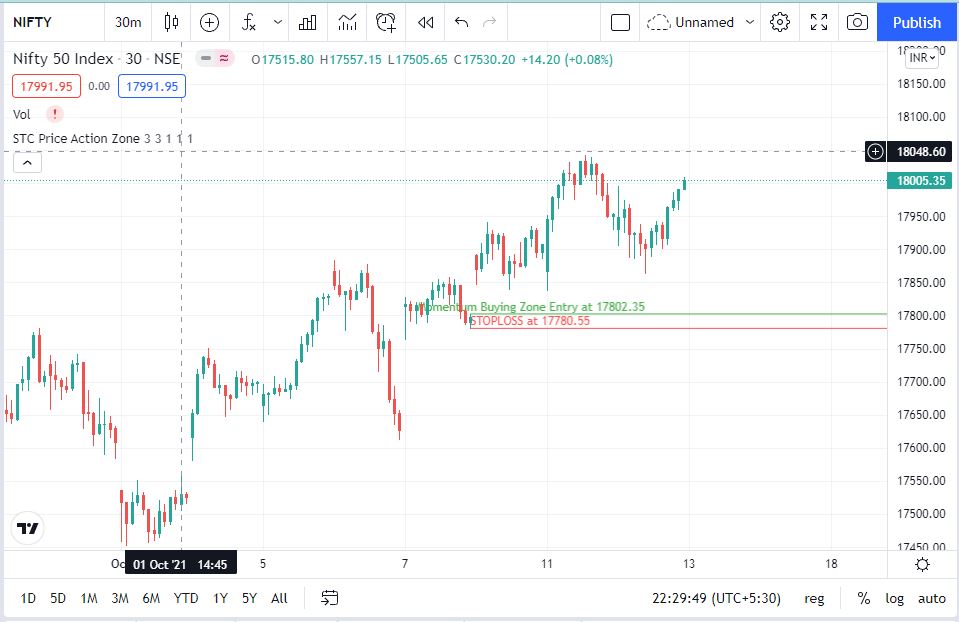Image resolution: width=959 pixels, height=622 pixels.
Task: Toggle the log scale option
Action: [x=894, y=598]
